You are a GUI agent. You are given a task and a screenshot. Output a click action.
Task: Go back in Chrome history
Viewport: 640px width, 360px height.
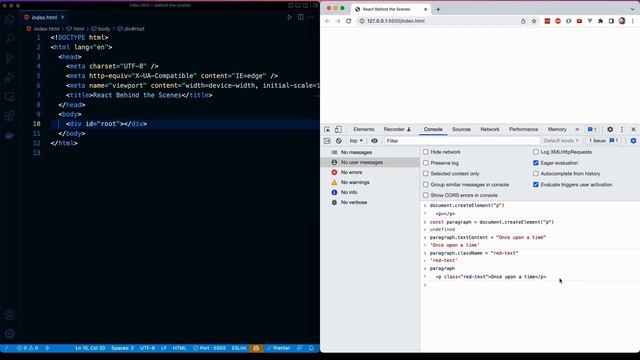327,21
